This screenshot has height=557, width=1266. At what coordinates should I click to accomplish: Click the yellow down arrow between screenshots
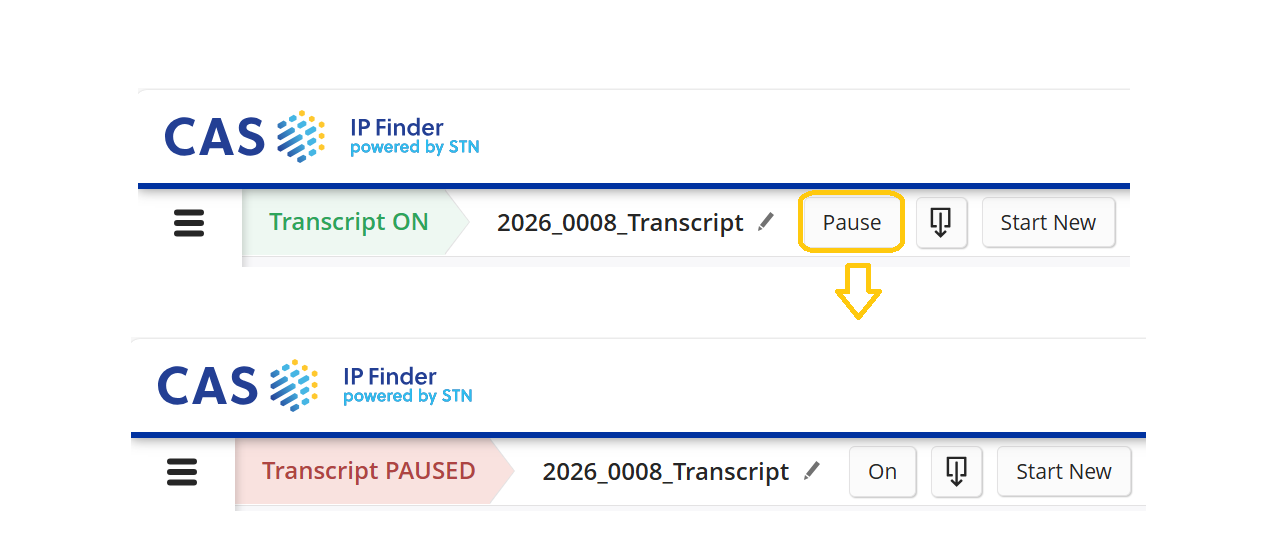[x=858, y=291]
